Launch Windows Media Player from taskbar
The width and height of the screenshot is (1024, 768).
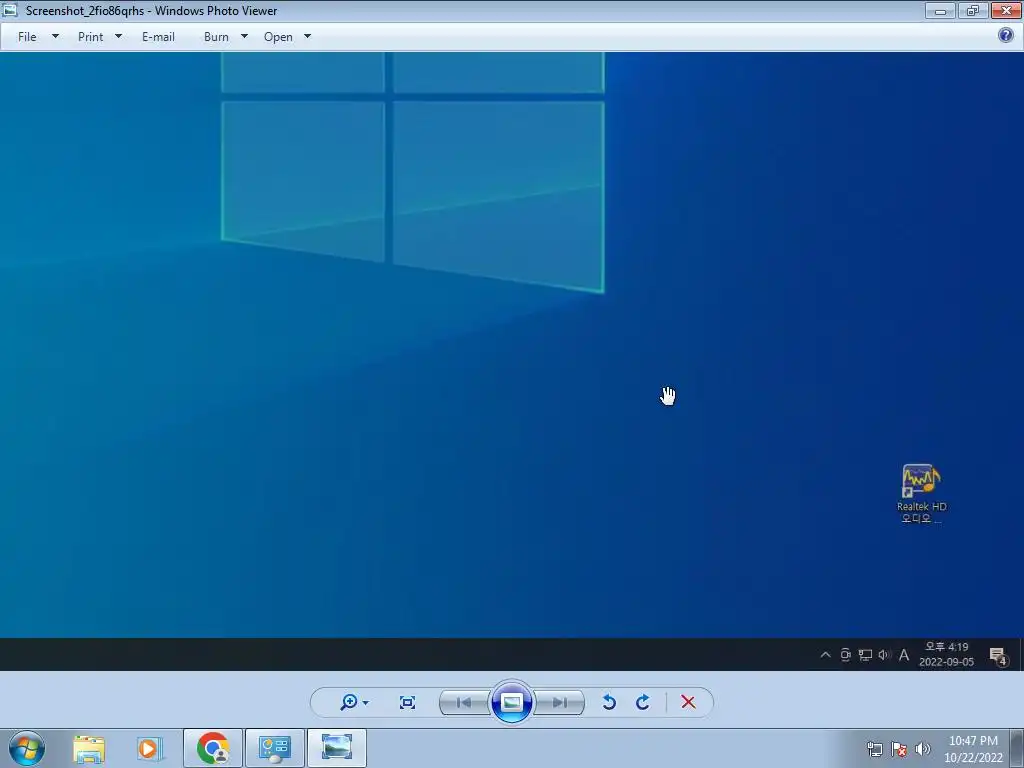149,749
